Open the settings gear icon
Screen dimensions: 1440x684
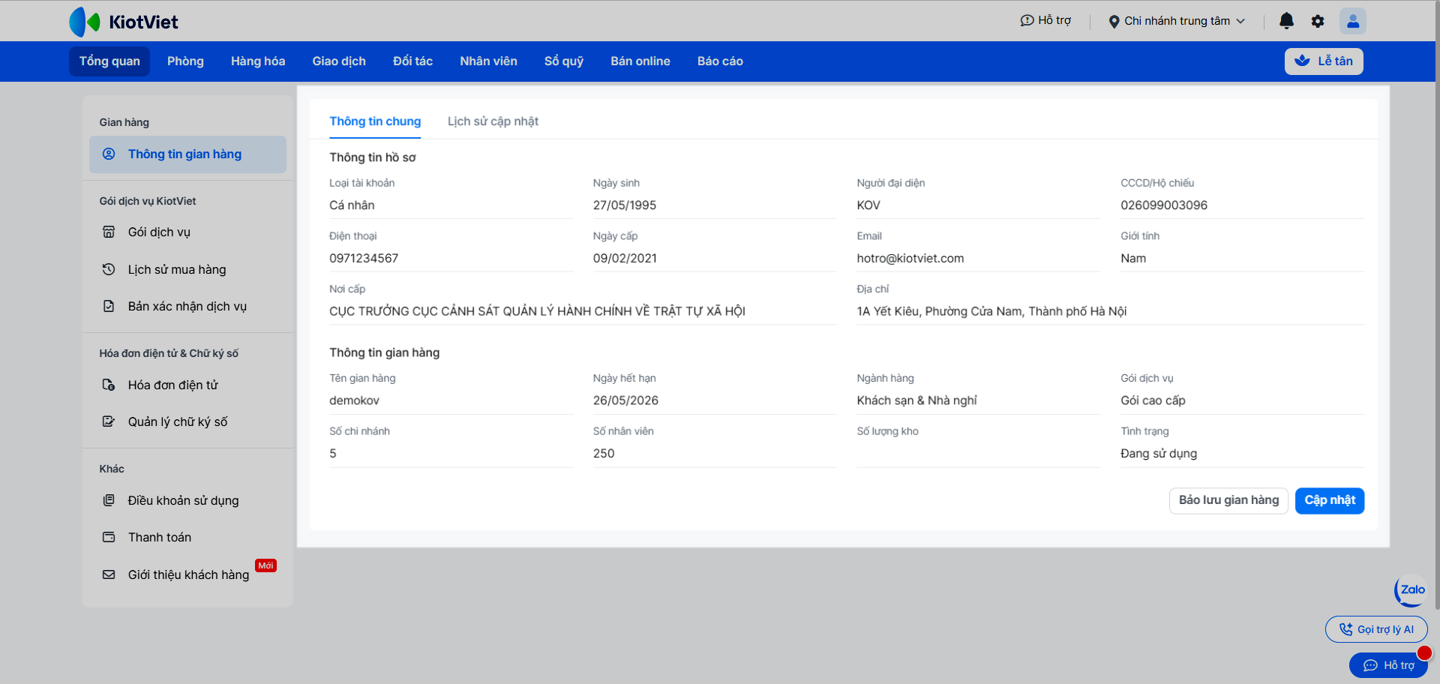pos(1318,21)
